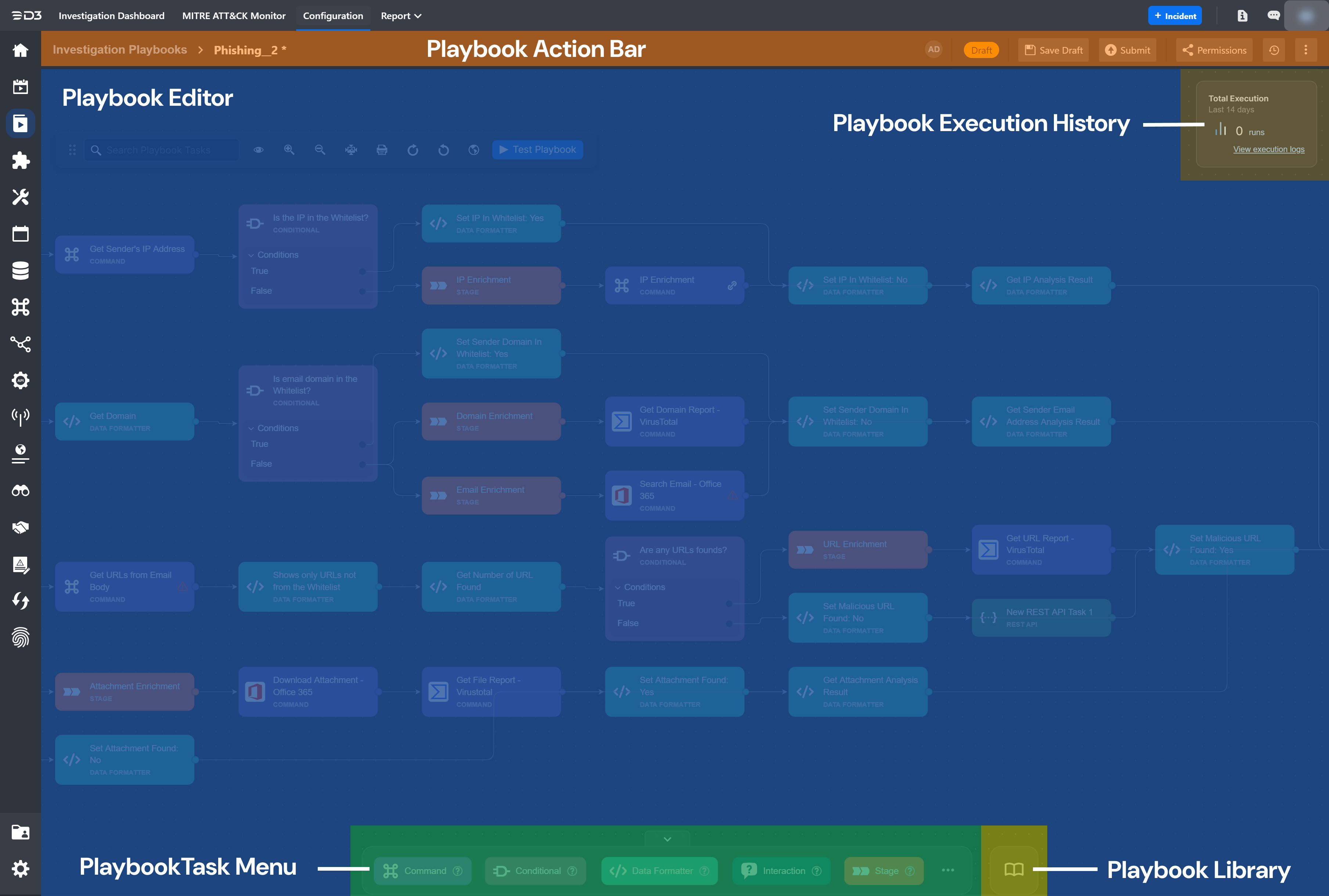Viewport: 1329px width, 896px height.
Task: Click the puzzle piece integrations icon
Action: pos(21,160)
